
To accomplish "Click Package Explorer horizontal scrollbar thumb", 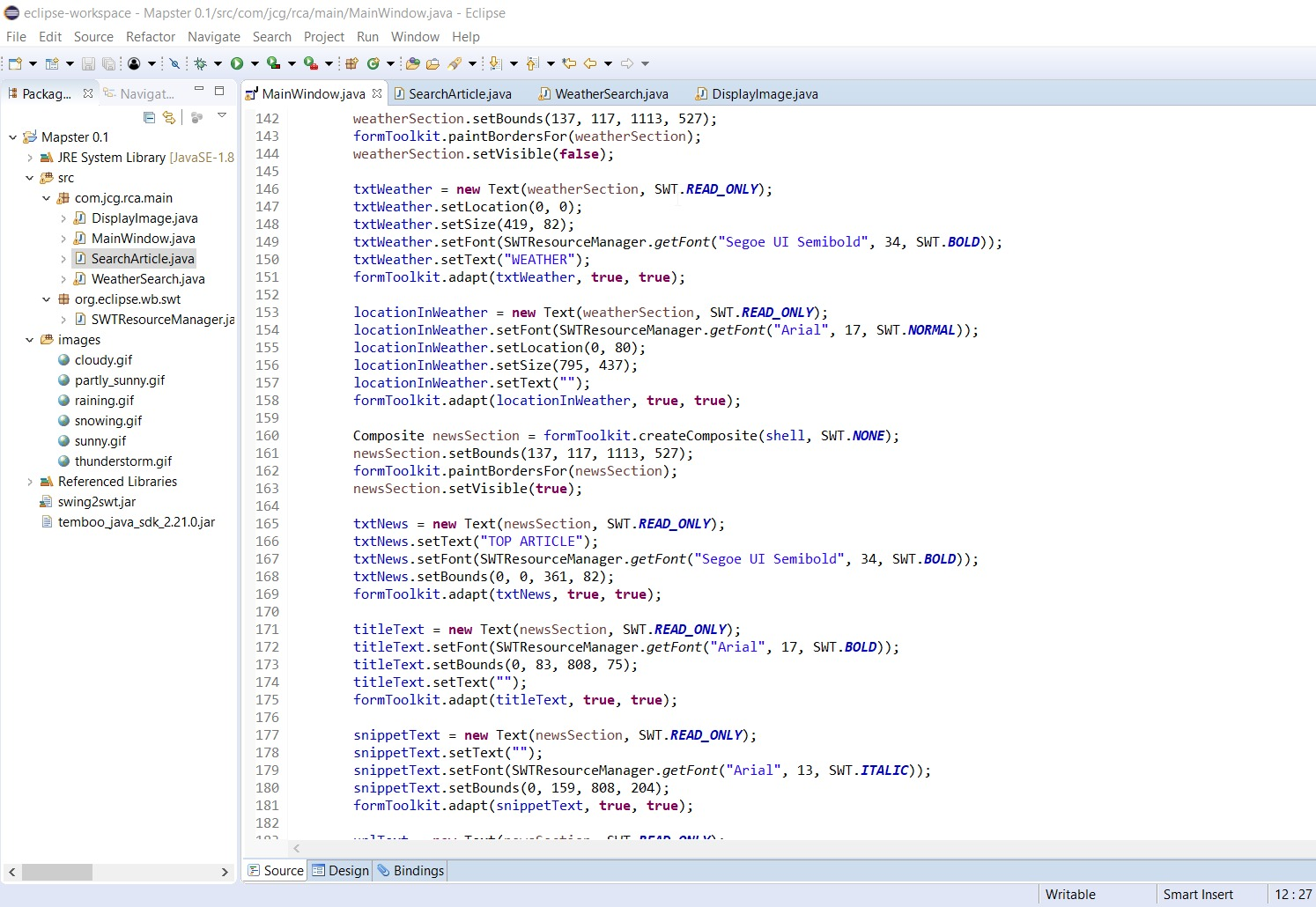I will coord(56,872).
